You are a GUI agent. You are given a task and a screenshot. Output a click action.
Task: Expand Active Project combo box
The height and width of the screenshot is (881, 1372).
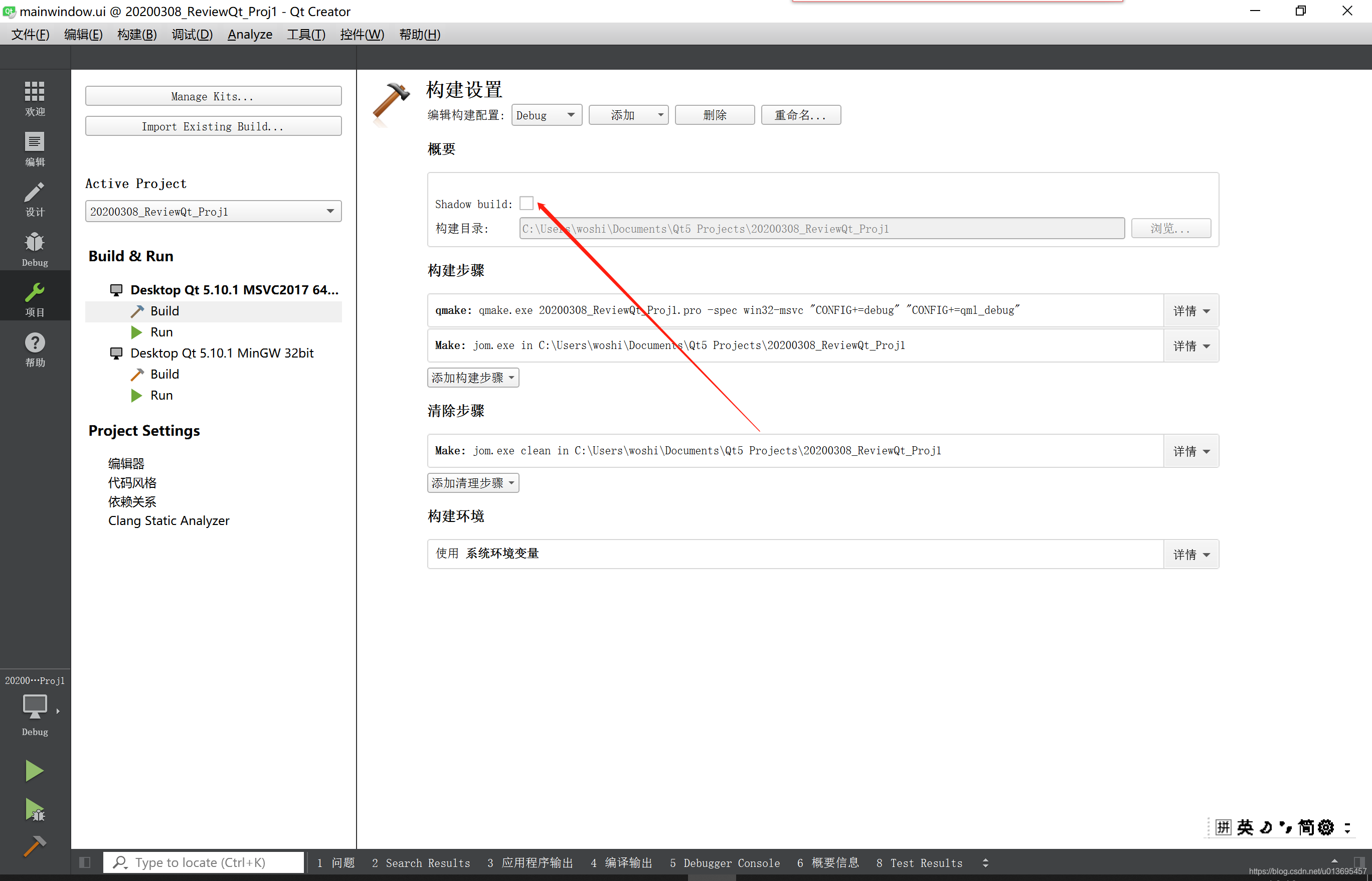point(213,212)
